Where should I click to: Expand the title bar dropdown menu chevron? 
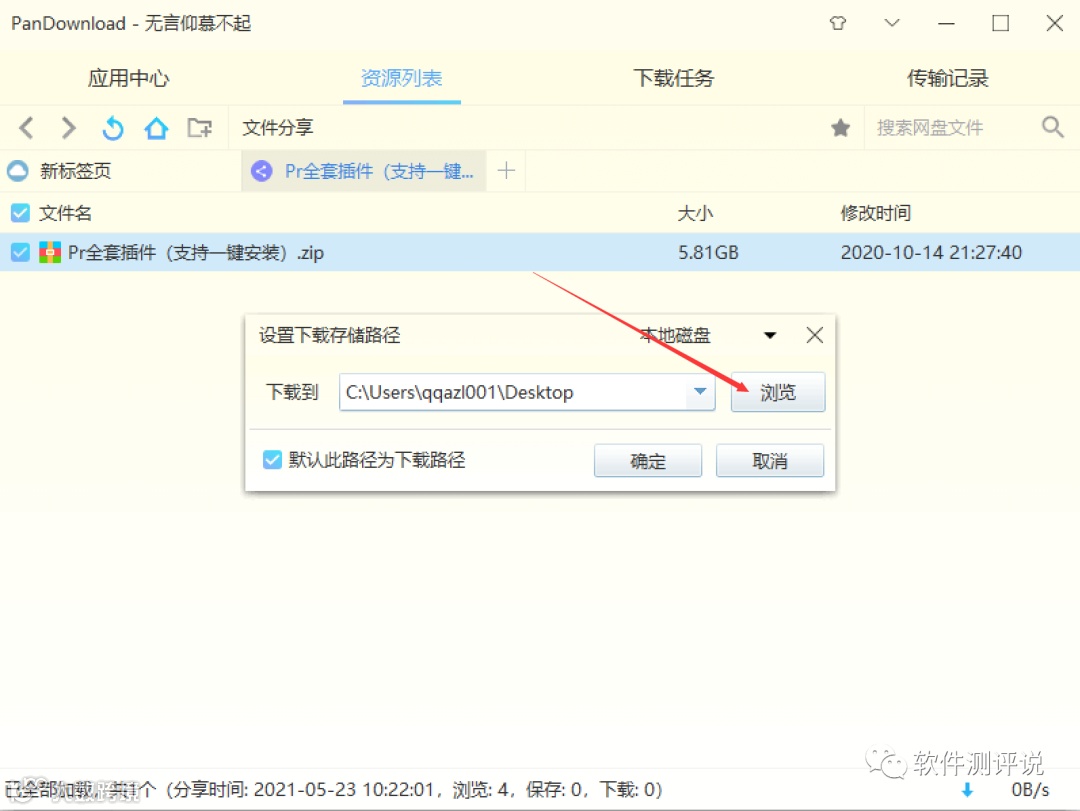coord(892,23)
